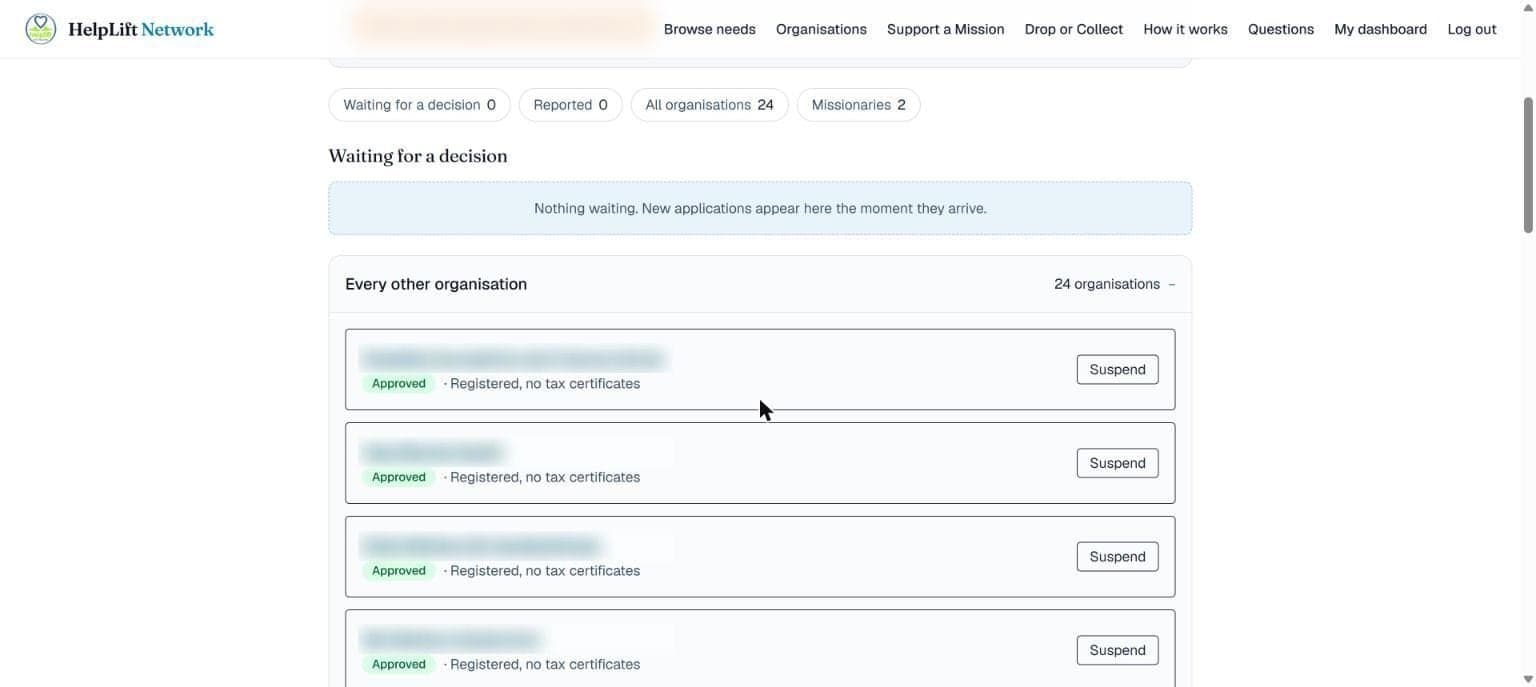Select the Missionaries filter chip
The height and width of the screenshot is (687, 1536).
pyautogui.click(x=858, y=105)
